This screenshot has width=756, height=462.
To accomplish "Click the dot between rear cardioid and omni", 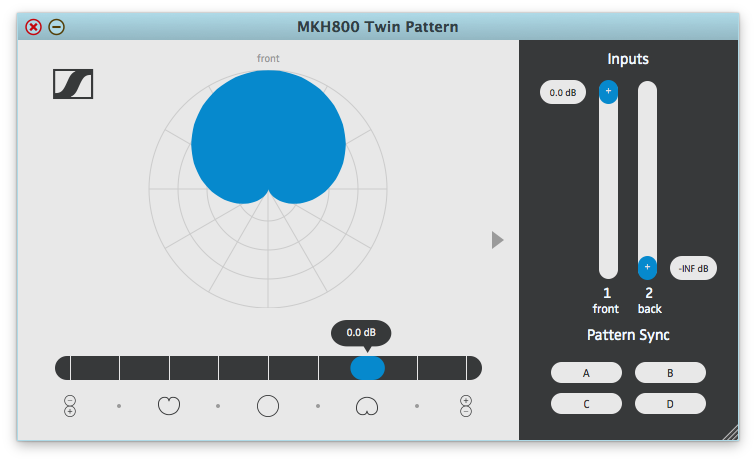I will pyautogui.click(x=218, y=406).
